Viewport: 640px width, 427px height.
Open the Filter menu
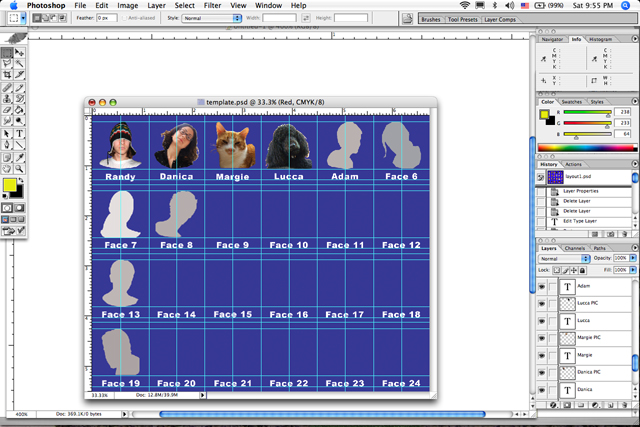pos(212,5)
